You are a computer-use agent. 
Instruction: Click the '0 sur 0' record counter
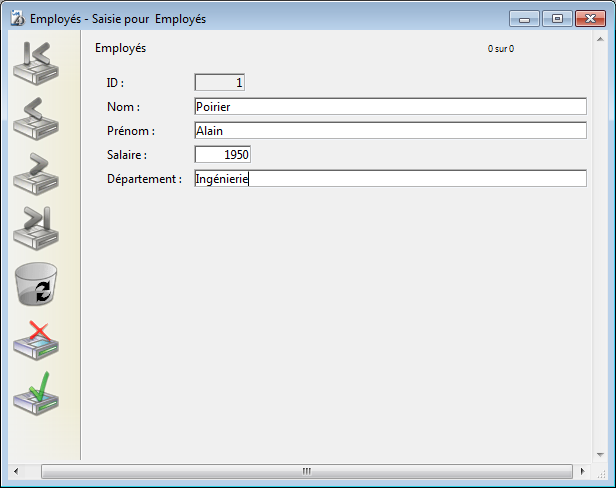click(501, 48)
